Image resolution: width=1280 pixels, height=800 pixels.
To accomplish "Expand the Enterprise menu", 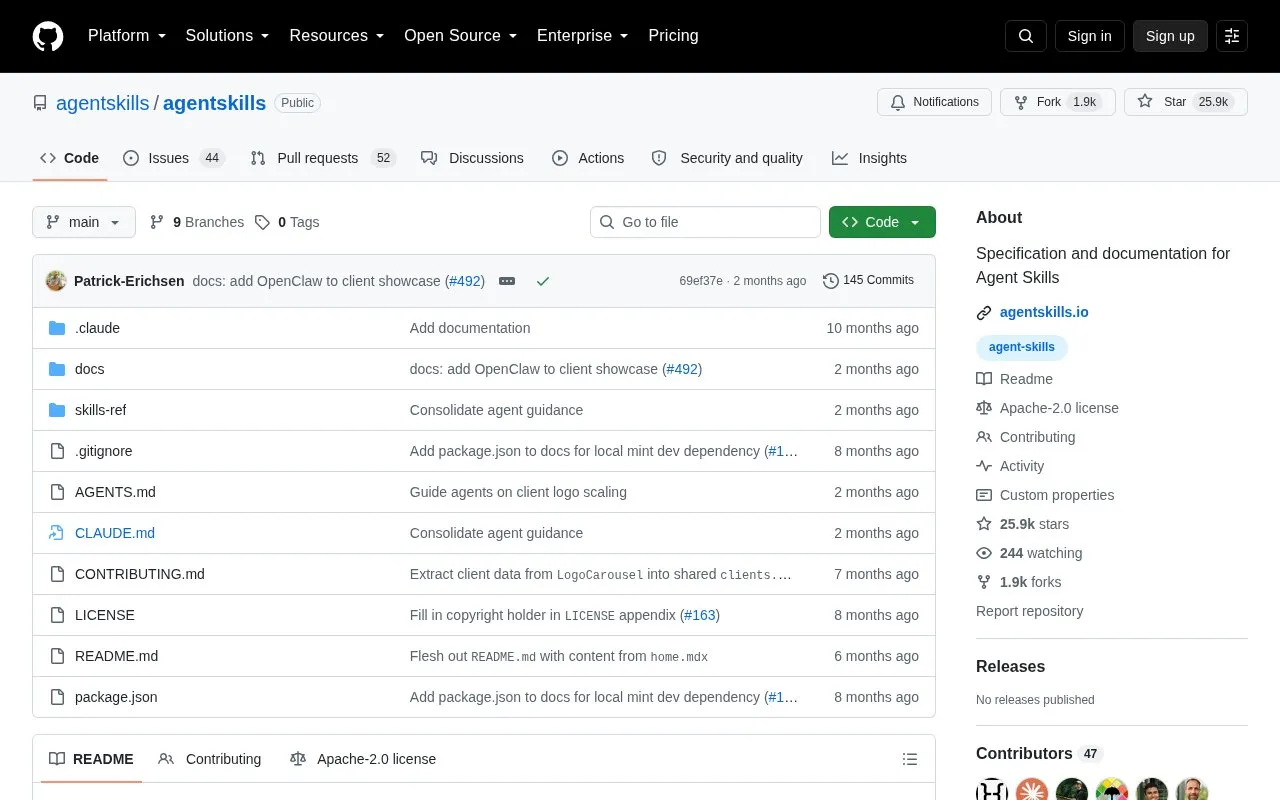I will 583,36.
